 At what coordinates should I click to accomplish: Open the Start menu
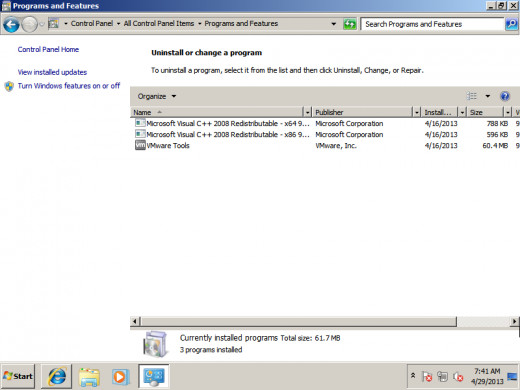pyautogui.click(x=18, y=376)
